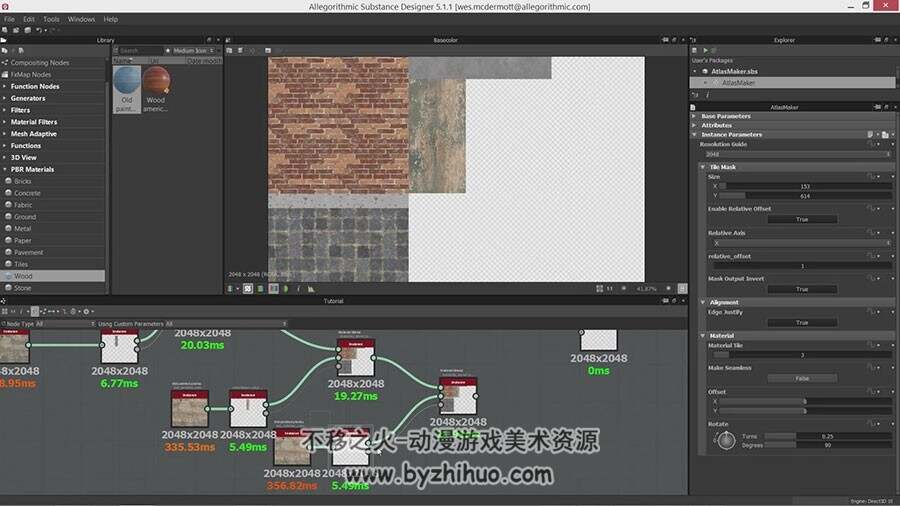Toggle Mask Output Invert True button
This screenshot has height=506, width=900.
pyautogui.click(x=802, y=289)
